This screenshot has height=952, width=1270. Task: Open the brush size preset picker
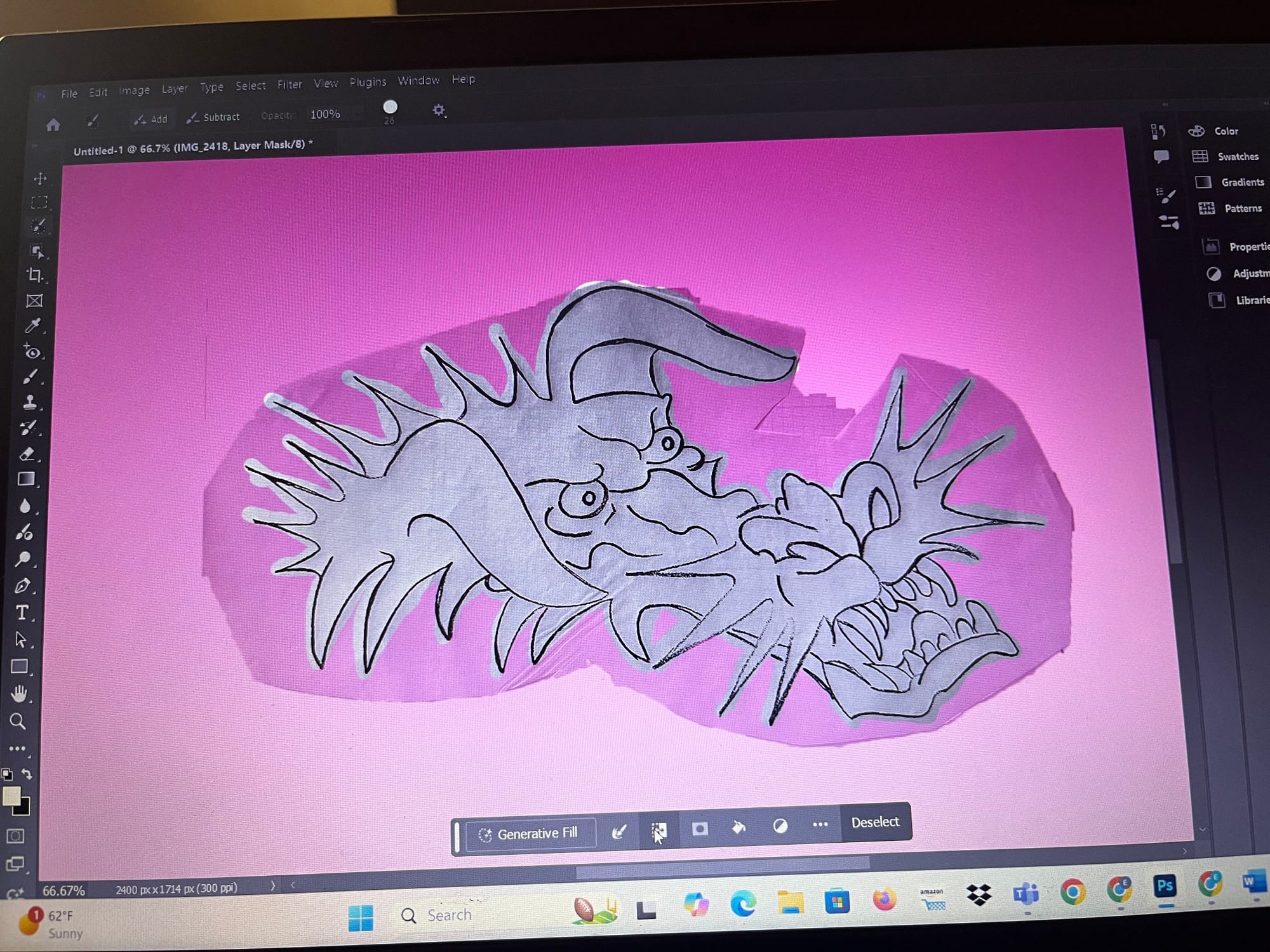(390, 108)
